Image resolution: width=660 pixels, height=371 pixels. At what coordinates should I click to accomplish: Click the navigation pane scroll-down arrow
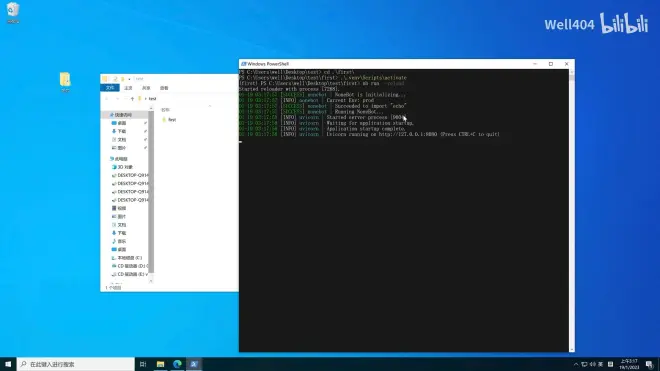pyautogui.click(x=151, y=281)
